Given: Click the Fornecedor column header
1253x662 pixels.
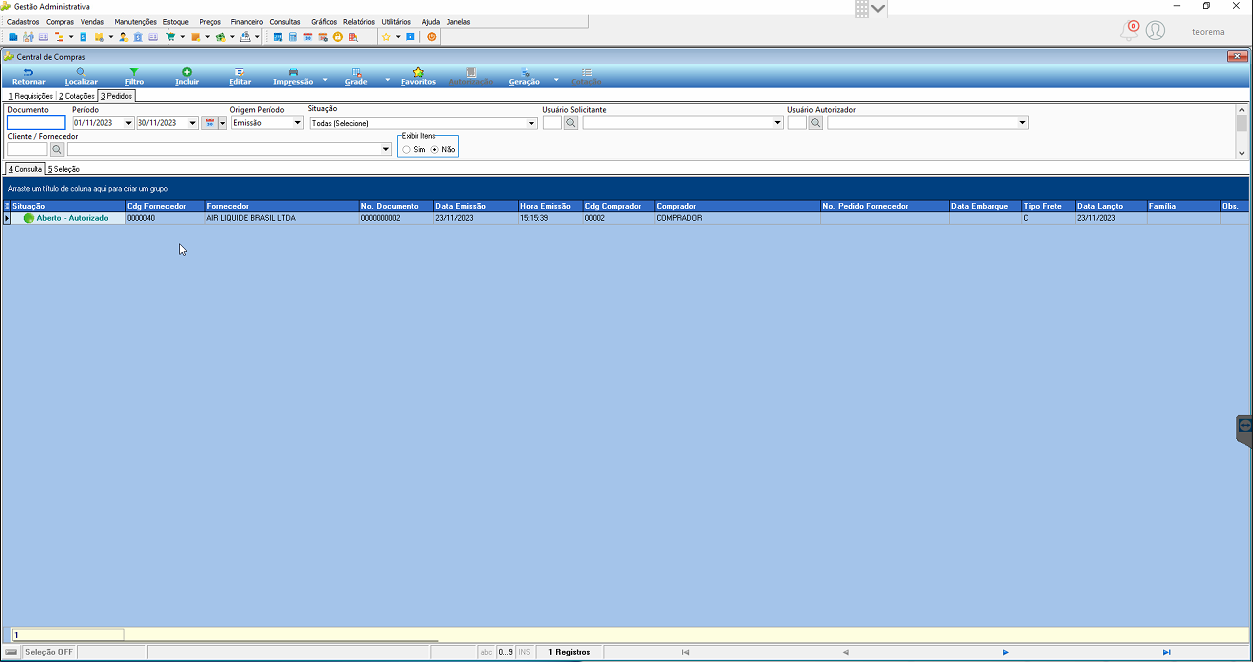Looking at the screenshot, I should point(281,206).
